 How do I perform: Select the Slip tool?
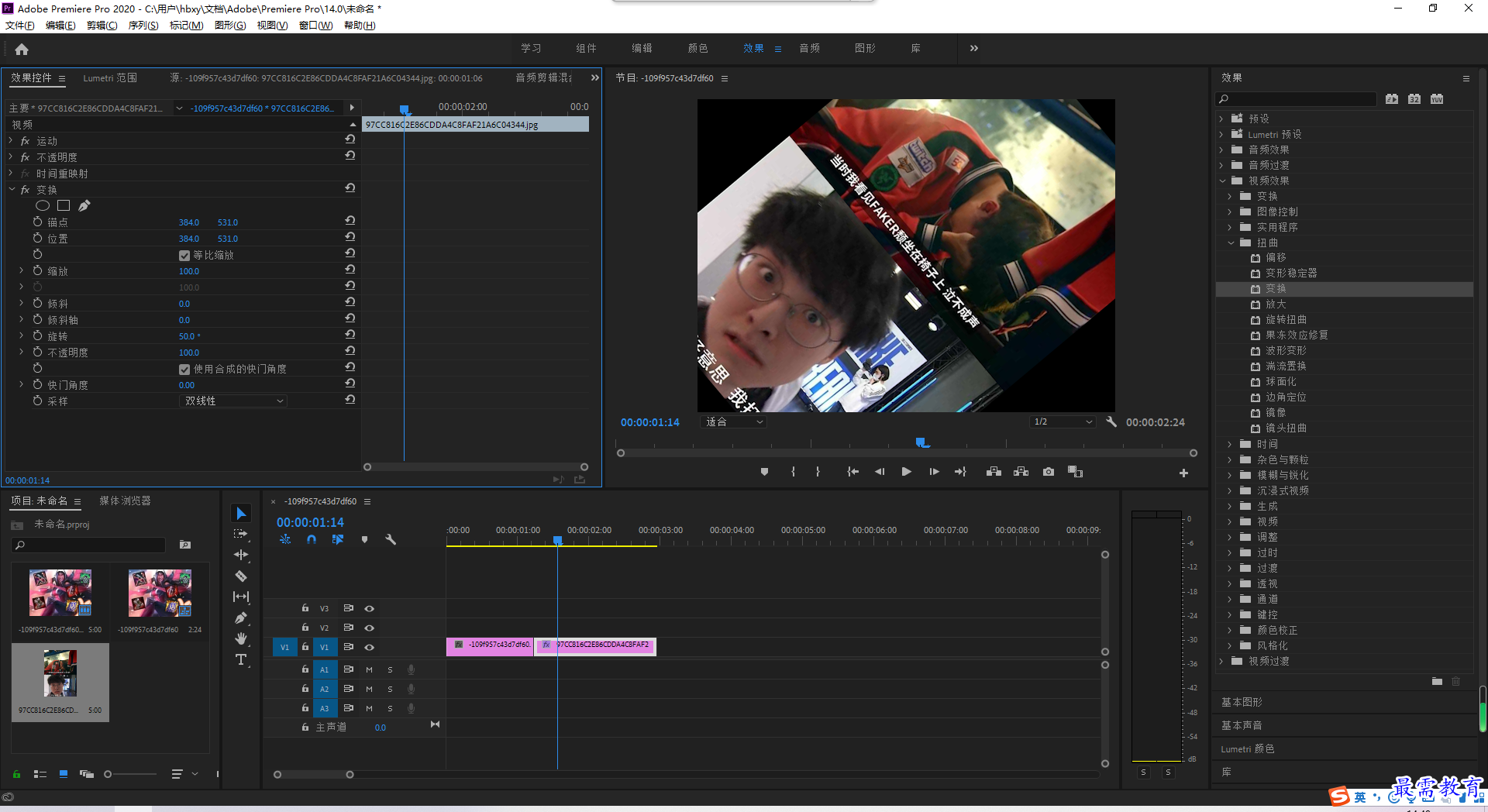pyautogui.click(x=241, y=597)
